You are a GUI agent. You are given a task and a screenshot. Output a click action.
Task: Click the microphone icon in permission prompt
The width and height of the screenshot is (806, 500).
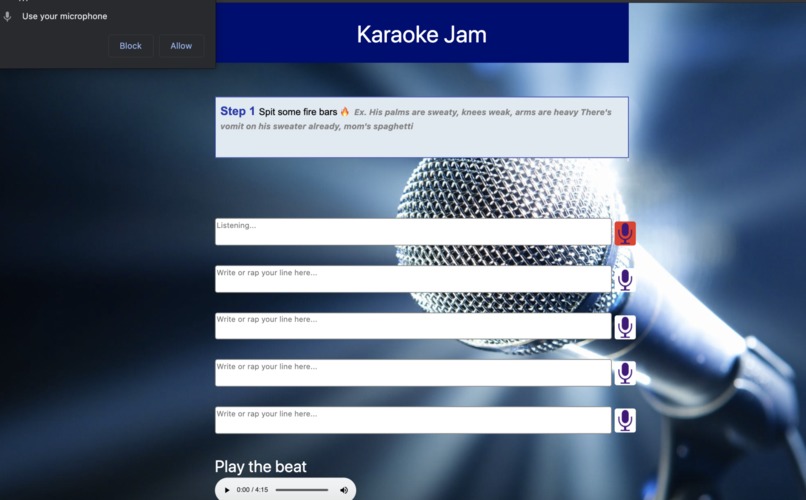point(7,16)
